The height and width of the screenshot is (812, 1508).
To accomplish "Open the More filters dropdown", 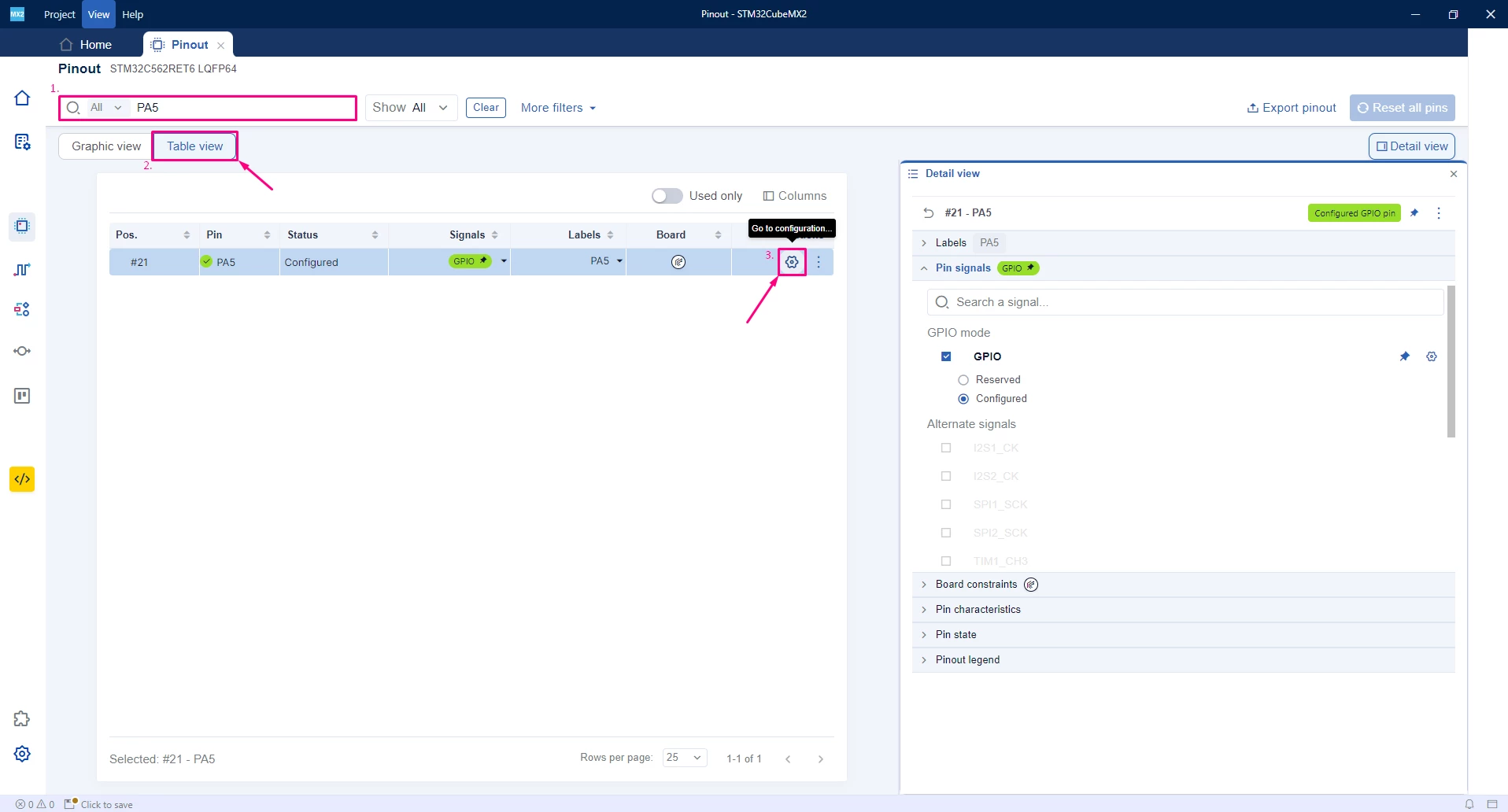I will (558, 108).
